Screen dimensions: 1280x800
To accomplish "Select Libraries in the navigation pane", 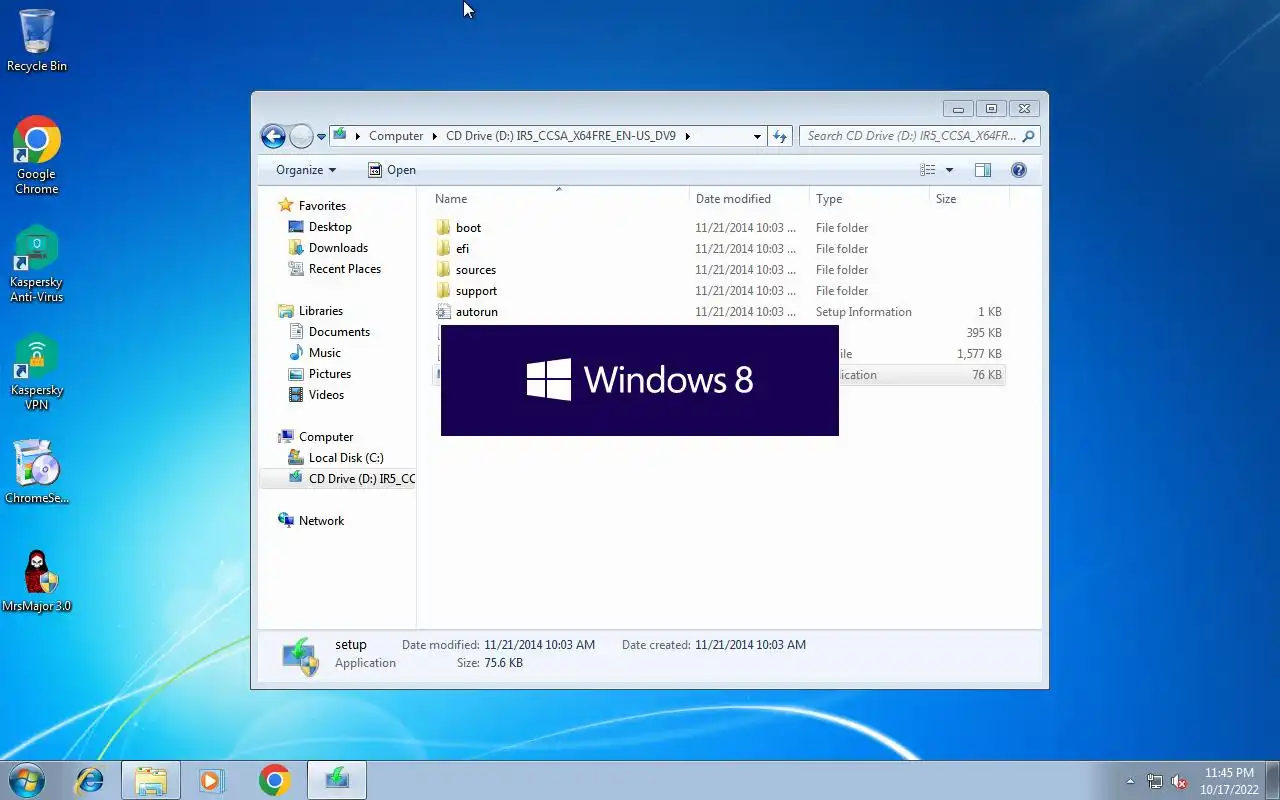I will click(x=320, y=311).
